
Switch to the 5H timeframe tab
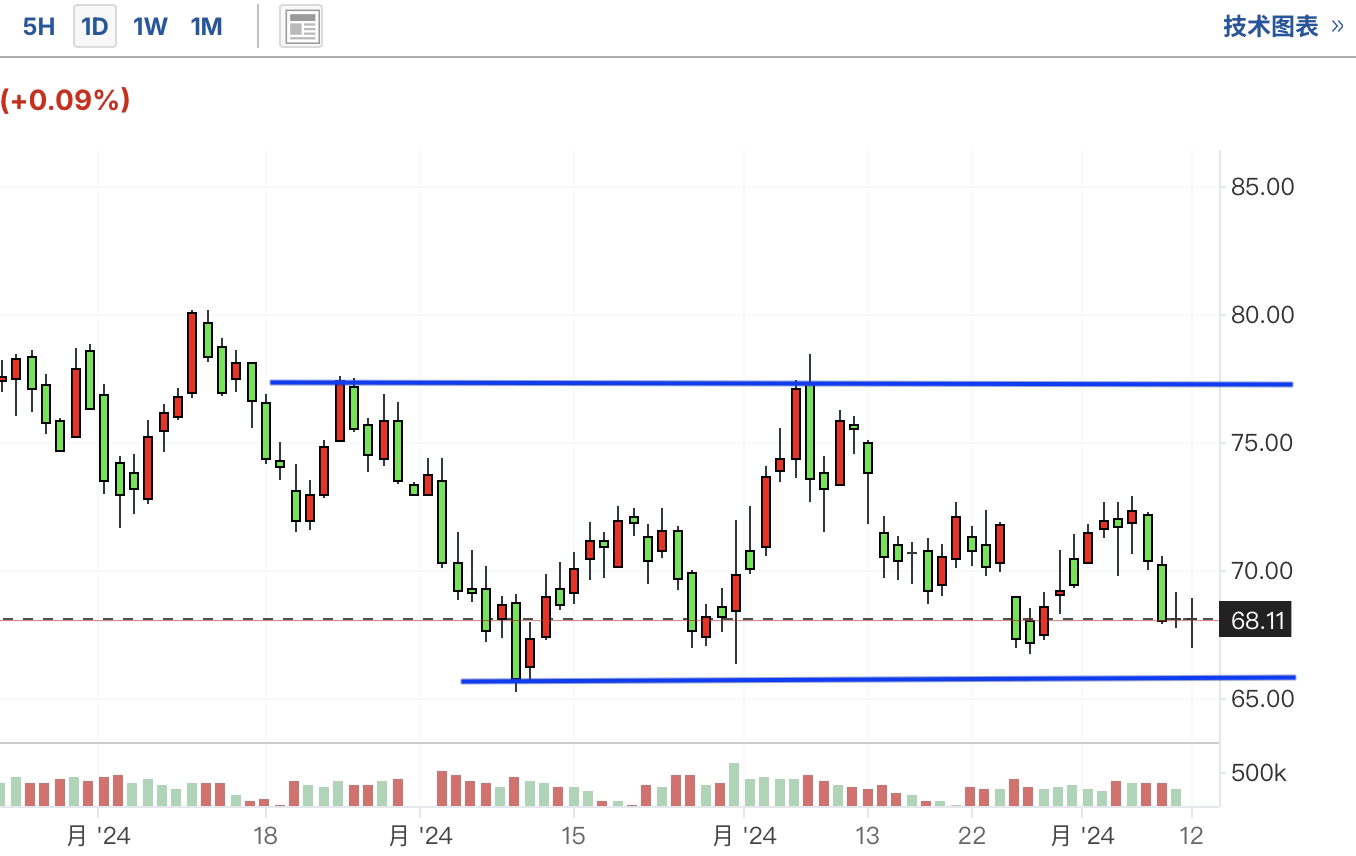39,27
